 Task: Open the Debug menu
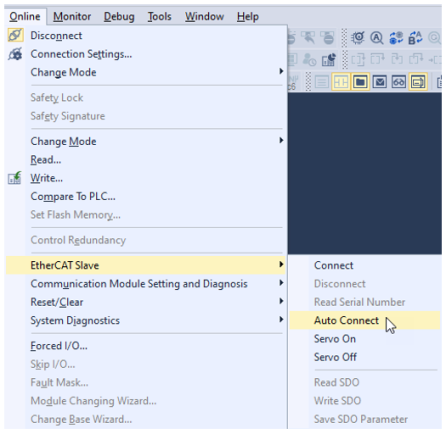coord(119,16)
